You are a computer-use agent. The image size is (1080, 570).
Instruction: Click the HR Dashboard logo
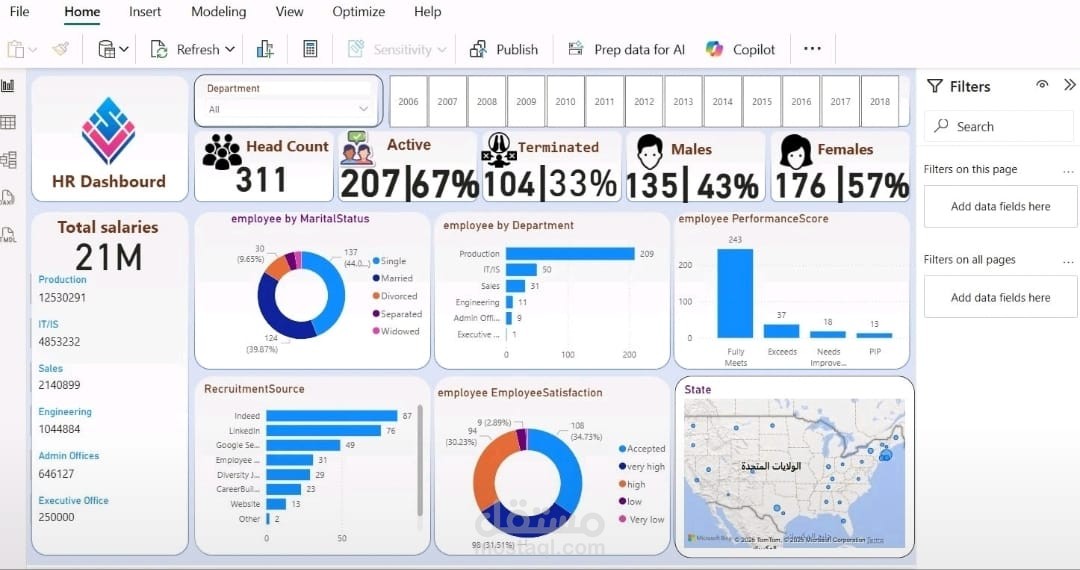(x=109, y=131)
